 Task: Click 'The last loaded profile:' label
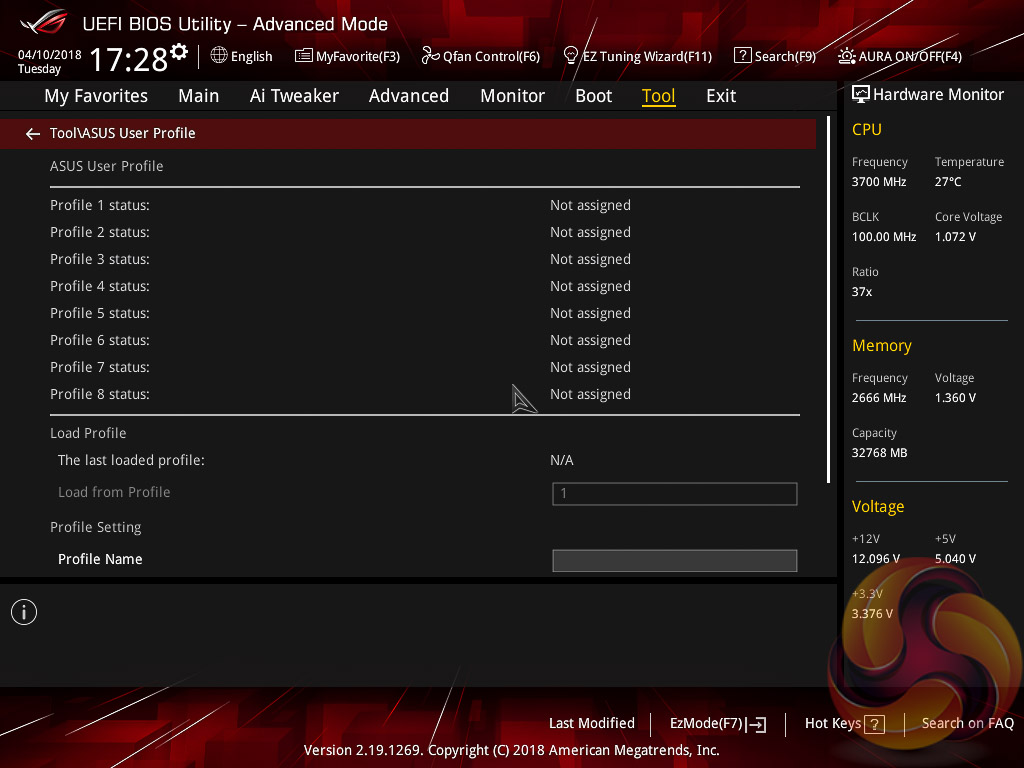131,460
